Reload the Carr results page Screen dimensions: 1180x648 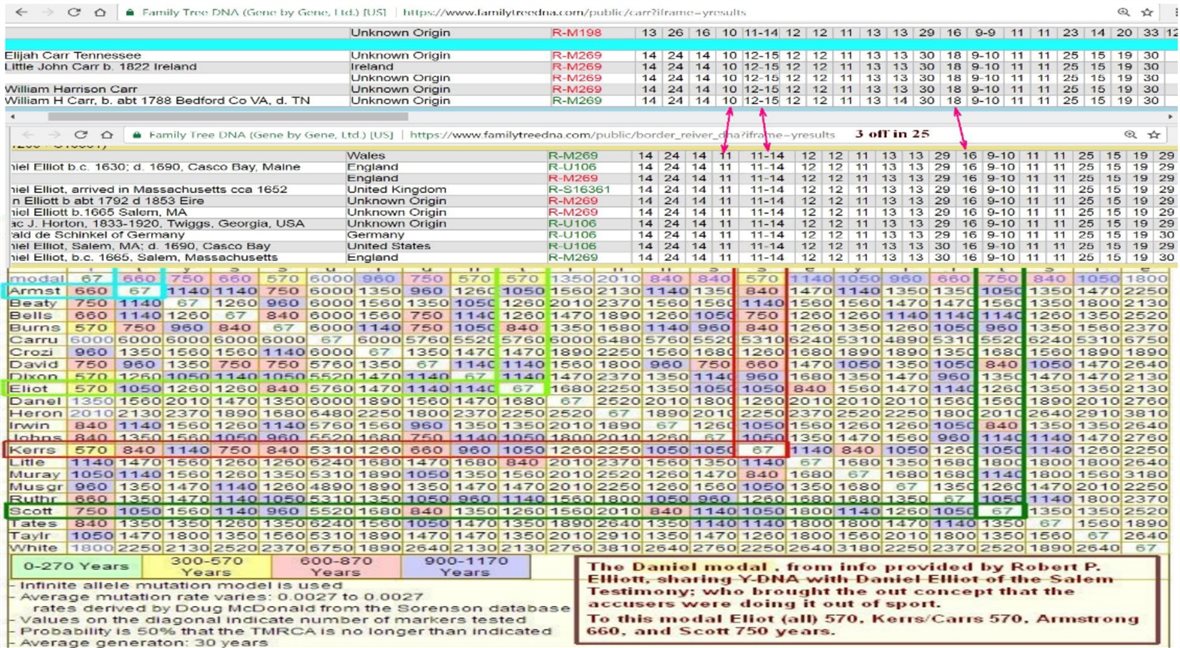[x=74, y=12]
